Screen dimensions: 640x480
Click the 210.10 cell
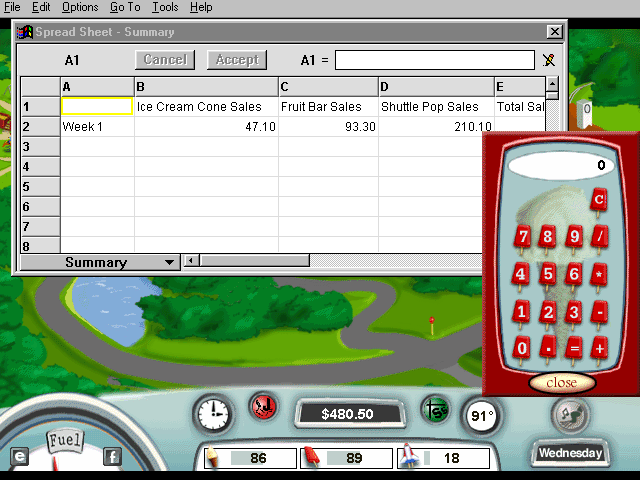coord(436,127)
